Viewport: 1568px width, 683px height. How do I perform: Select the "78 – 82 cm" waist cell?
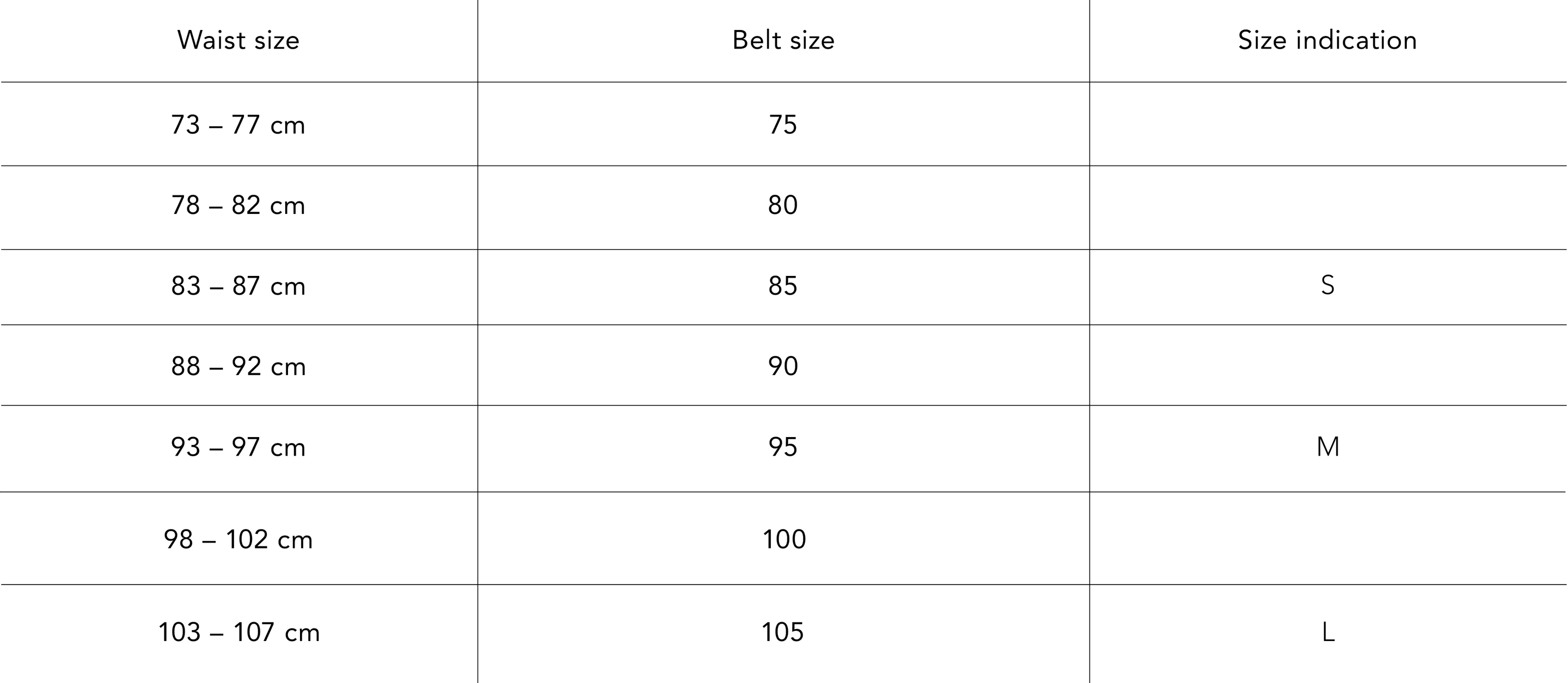tap(238, 206)
